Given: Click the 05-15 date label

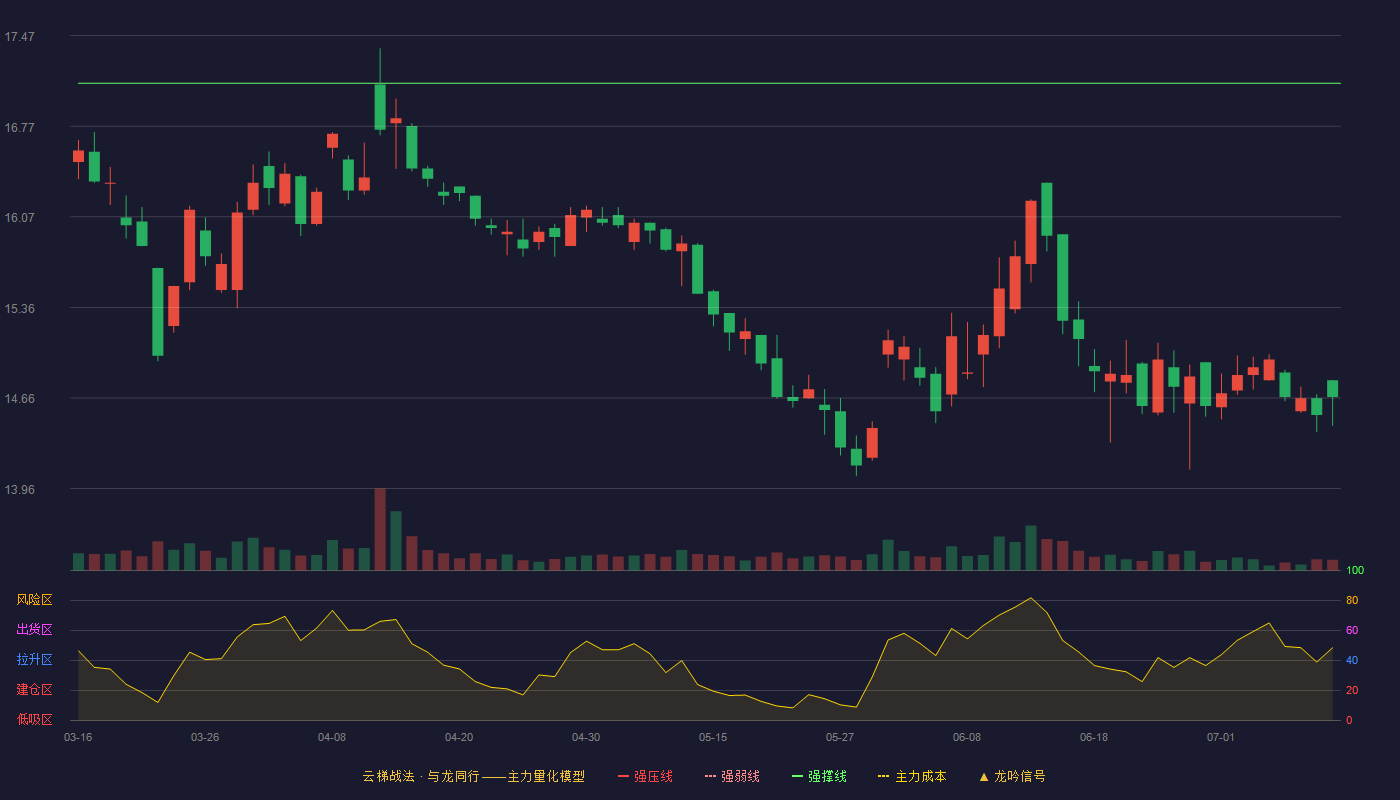Looking at the screenshot, I should pyautogui.click(x=713, y=737).
